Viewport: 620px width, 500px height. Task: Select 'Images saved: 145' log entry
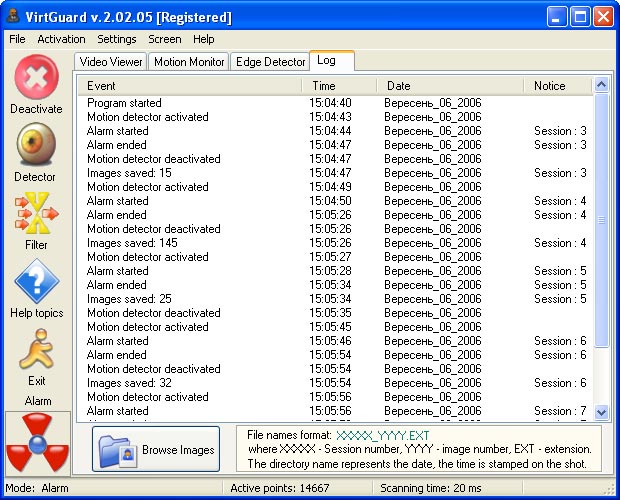click(x=335, y=243)
